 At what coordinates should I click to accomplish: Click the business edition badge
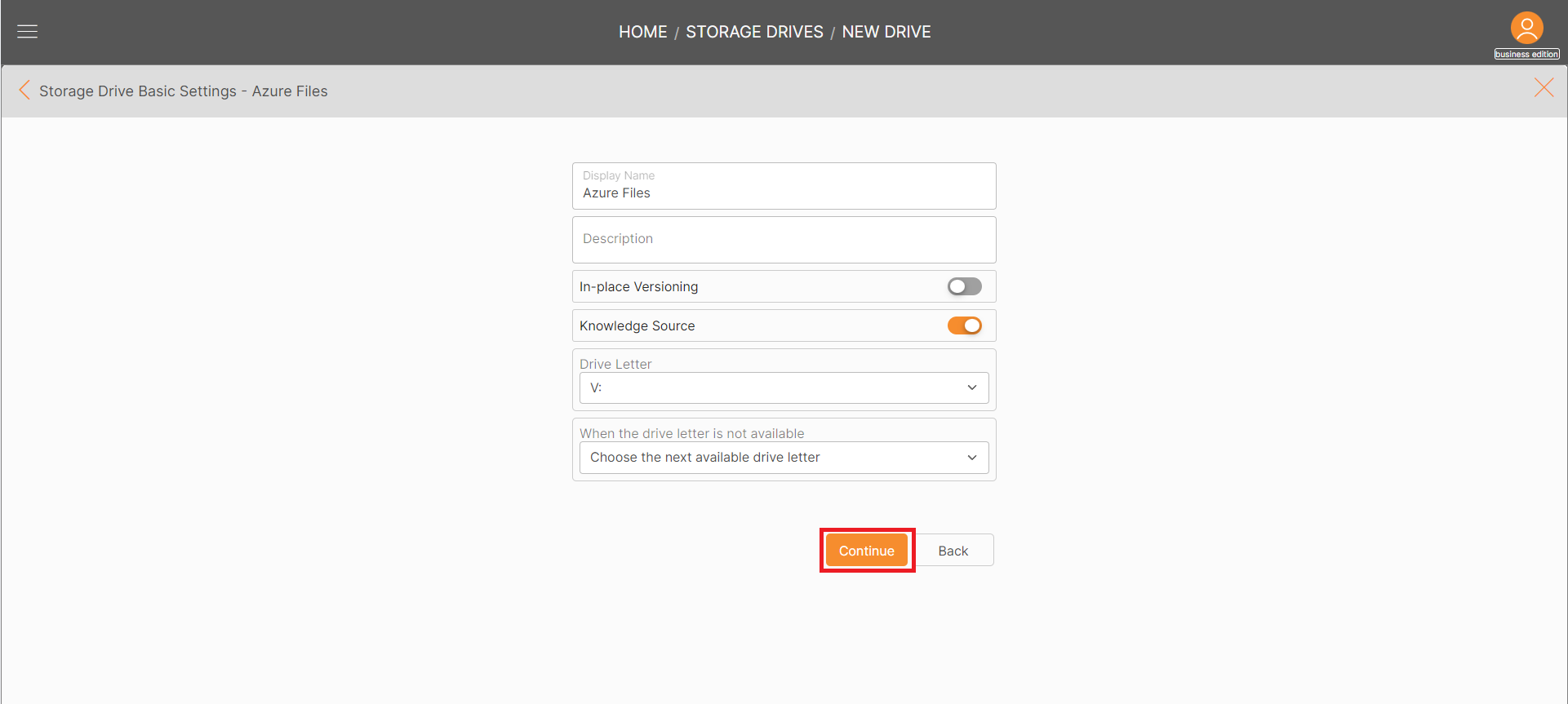(1526, 55)
